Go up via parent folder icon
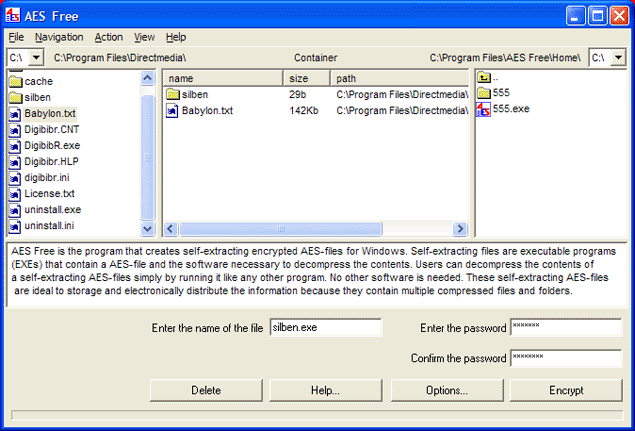Screen dimensions: 635x431 click(x=483, y=77)
